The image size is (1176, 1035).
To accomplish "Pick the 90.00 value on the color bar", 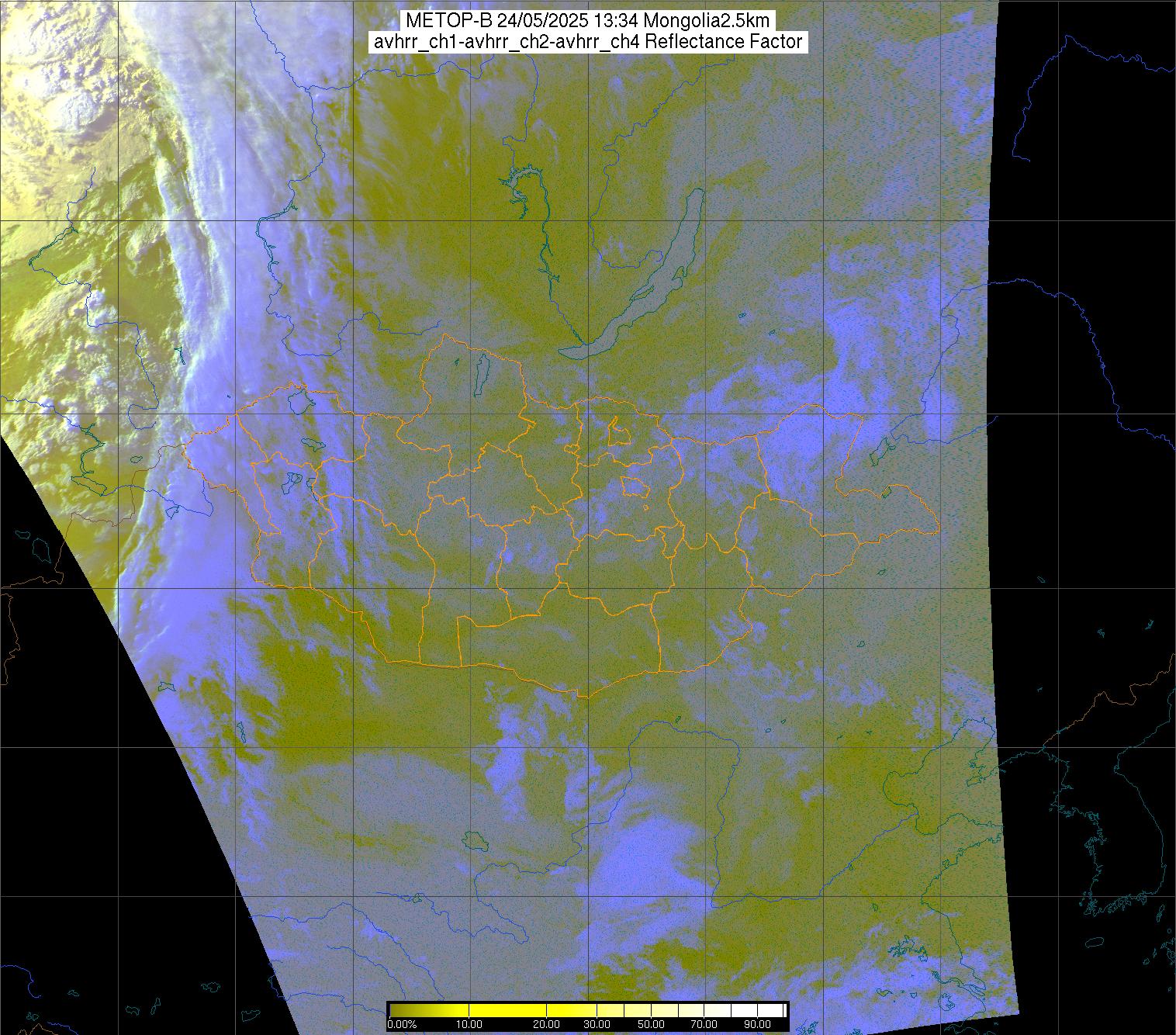I will [x=756, y=1025].
